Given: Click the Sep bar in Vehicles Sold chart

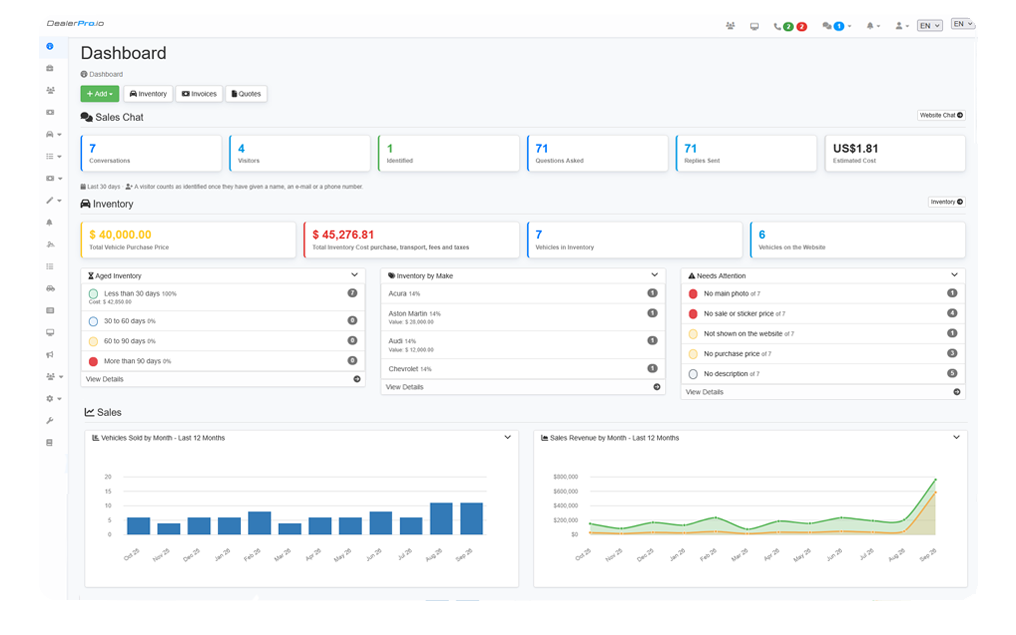Looking at the screenshot, I should tap(472, 519).
